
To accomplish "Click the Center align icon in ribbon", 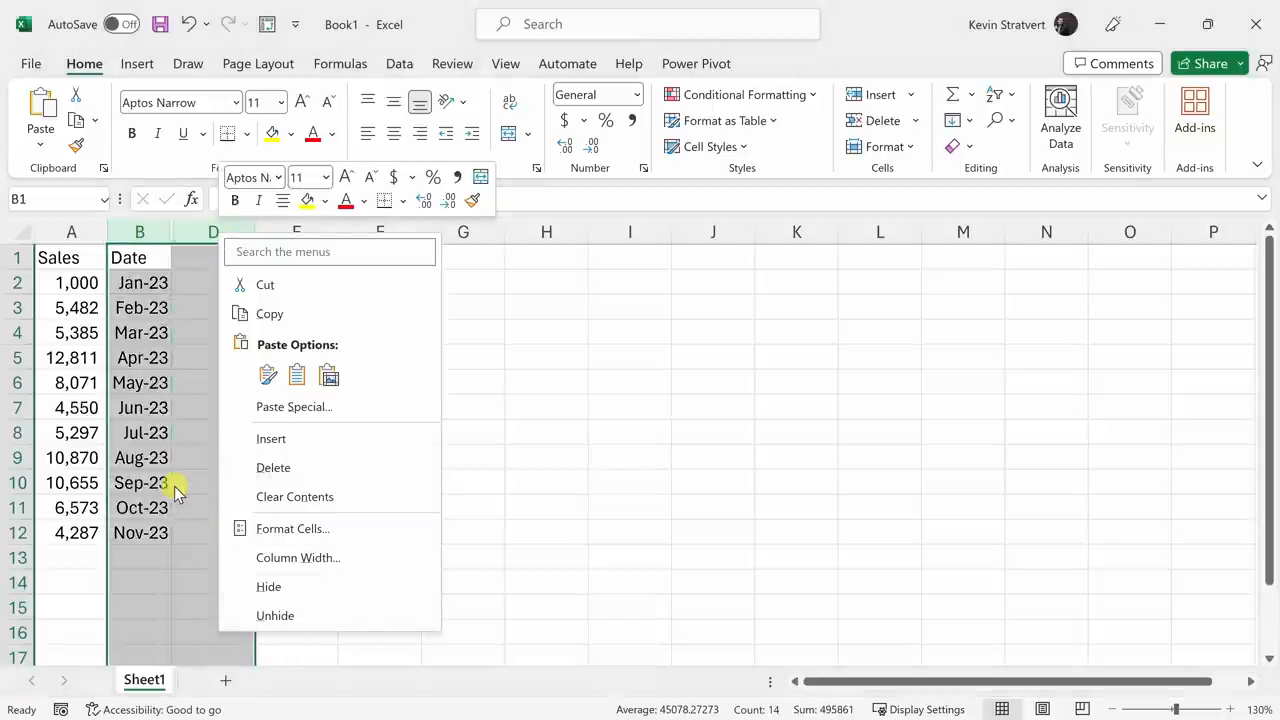I will pos(394,134).
